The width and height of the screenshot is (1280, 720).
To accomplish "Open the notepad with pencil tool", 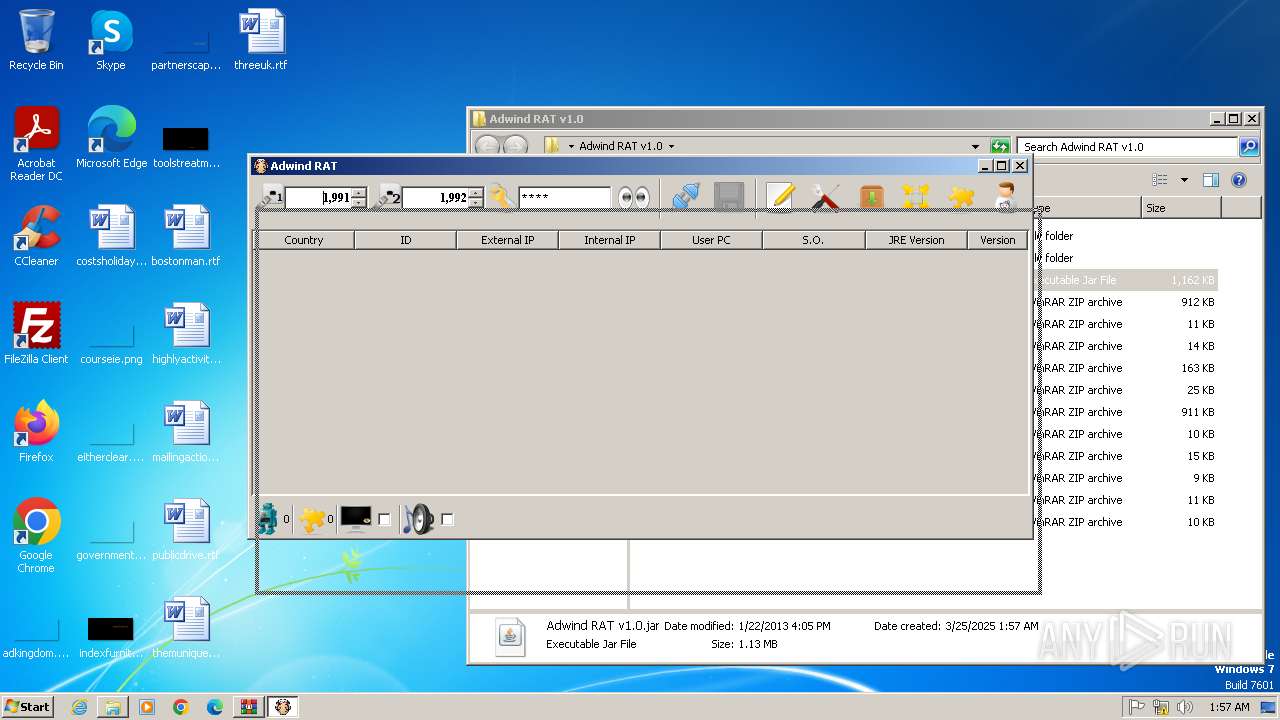I will 780,196.
